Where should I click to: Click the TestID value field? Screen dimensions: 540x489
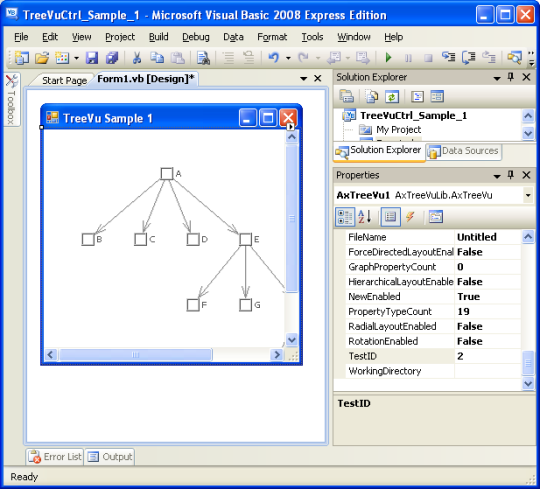coord(488,356)
